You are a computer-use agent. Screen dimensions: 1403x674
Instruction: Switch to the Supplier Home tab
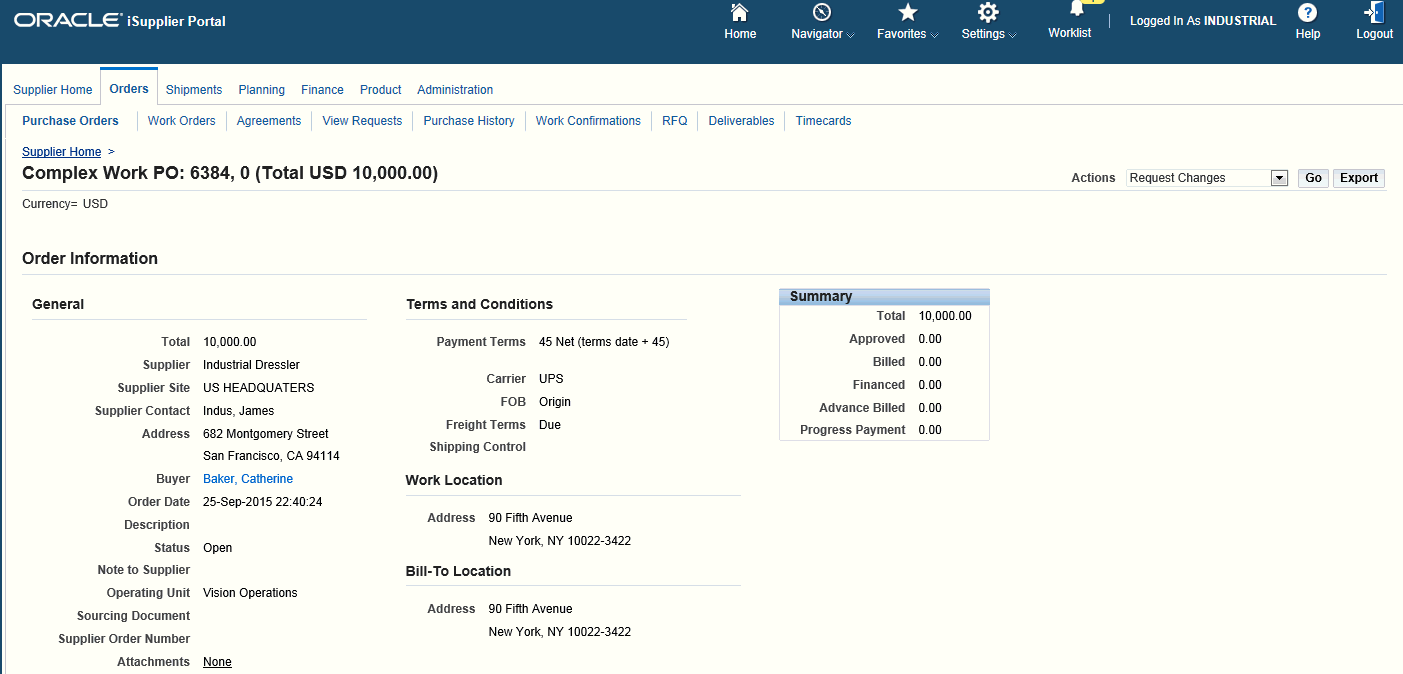pyautogui.click(x=53, y=90)
